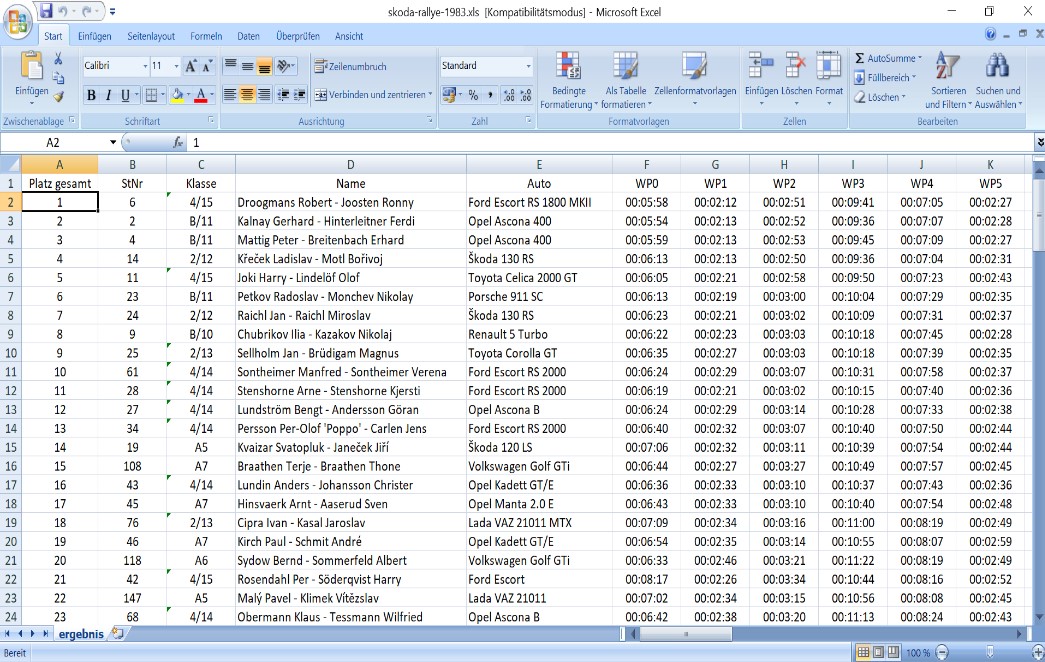Apply accounting number format
Viewport: 1045px width, 662px height.
tap(449, 95)
